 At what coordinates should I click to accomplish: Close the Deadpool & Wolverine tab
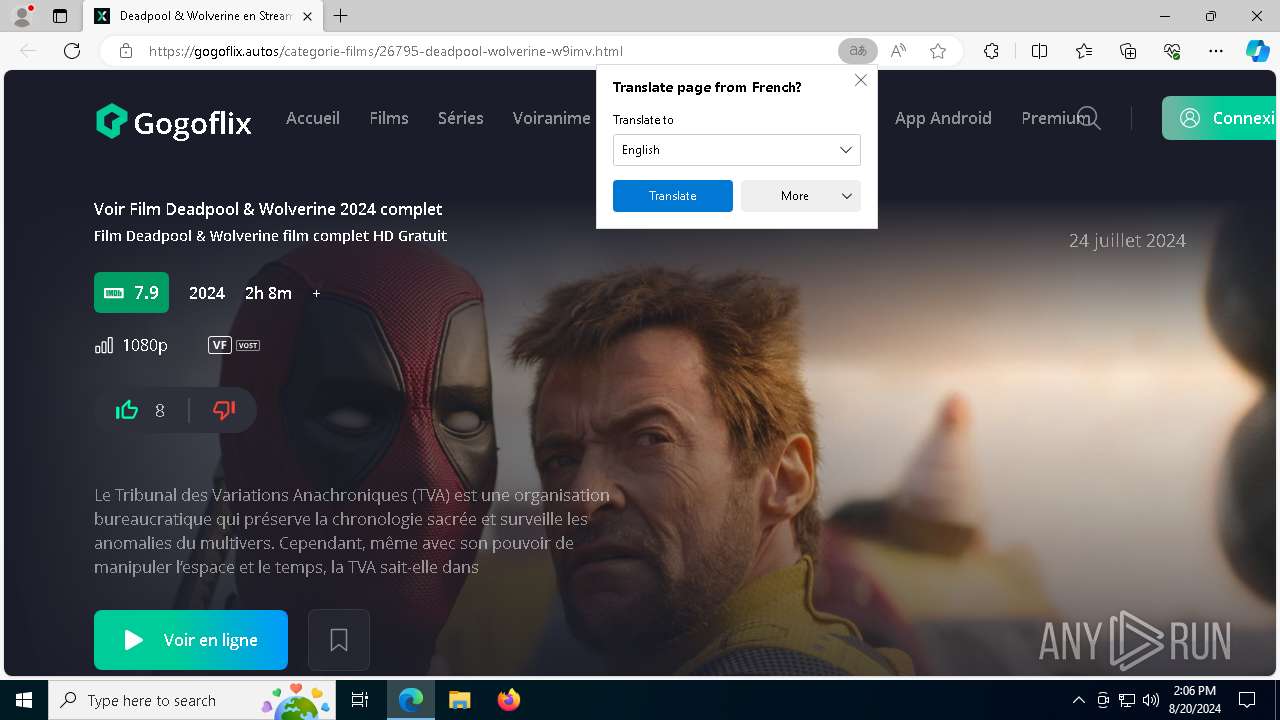coord(308,16)
